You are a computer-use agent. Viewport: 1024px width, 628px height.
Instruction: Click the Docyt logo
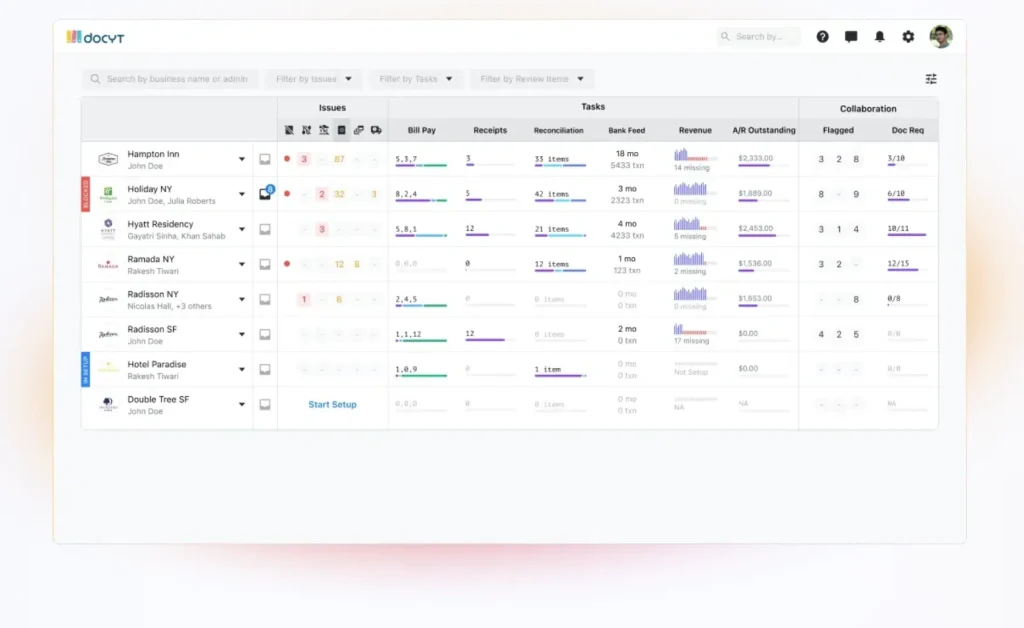96,37
